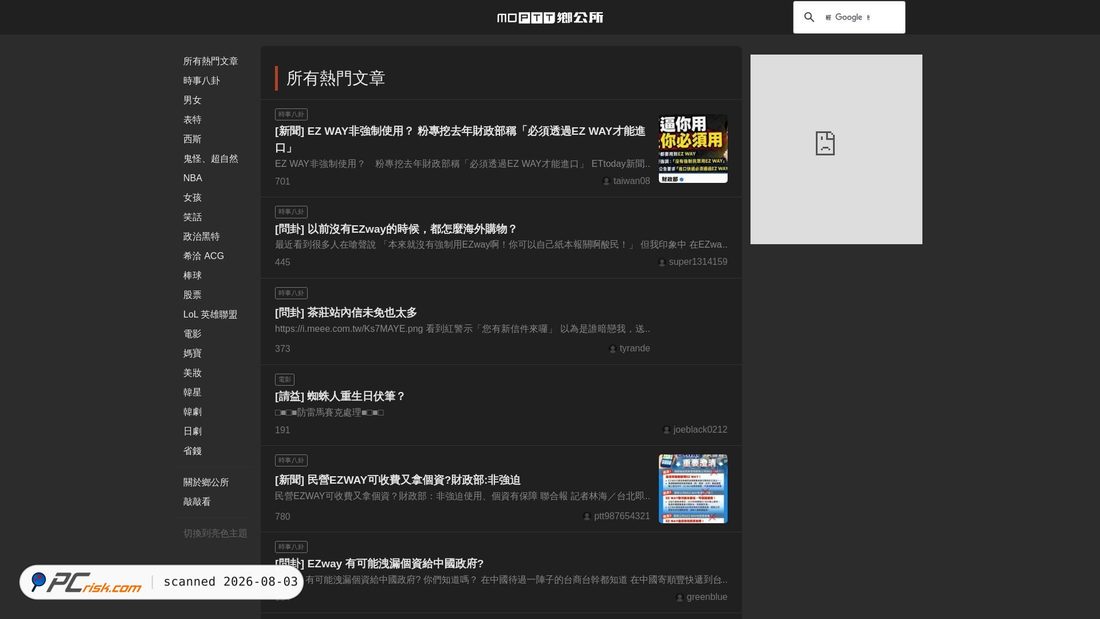
Task: Open the 美妝 board in the sidebar
Action: coord(192,373)
